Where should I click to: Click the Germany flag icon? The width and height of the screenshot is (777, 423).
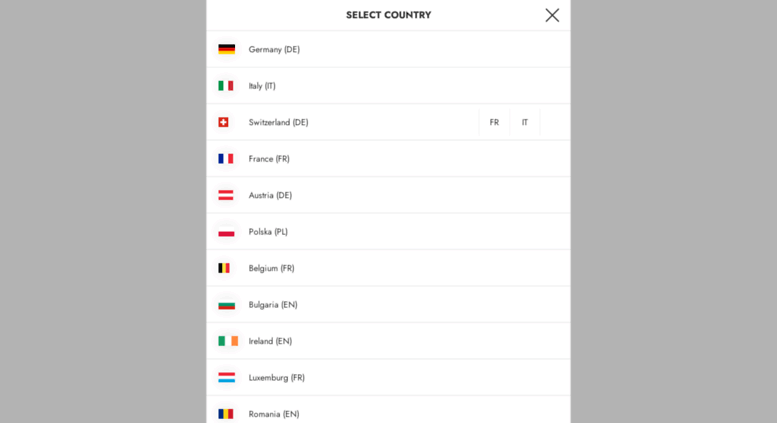click(226, 49)
